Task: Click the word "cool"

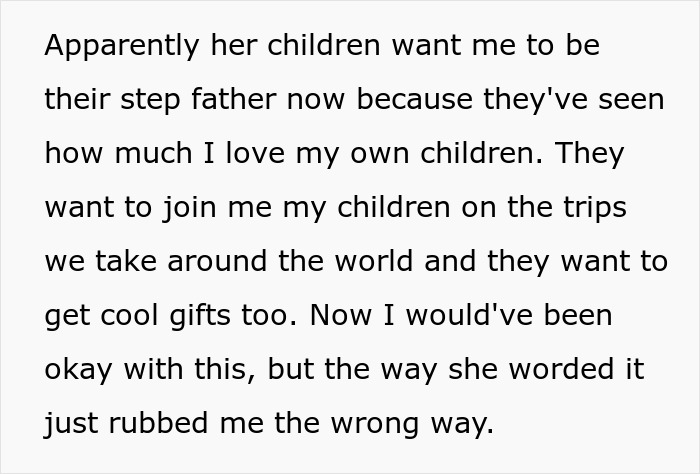Action: point(127,317)
